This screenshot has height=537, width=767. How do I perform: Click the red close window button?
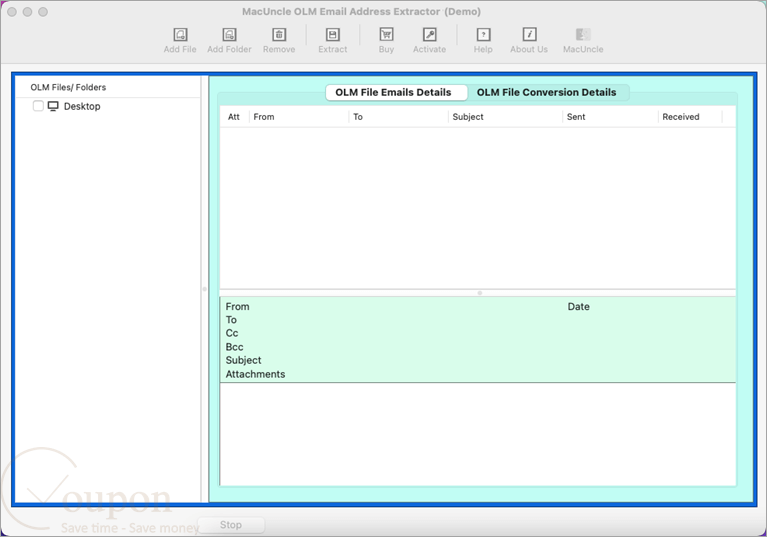click(x=12, y=12)
